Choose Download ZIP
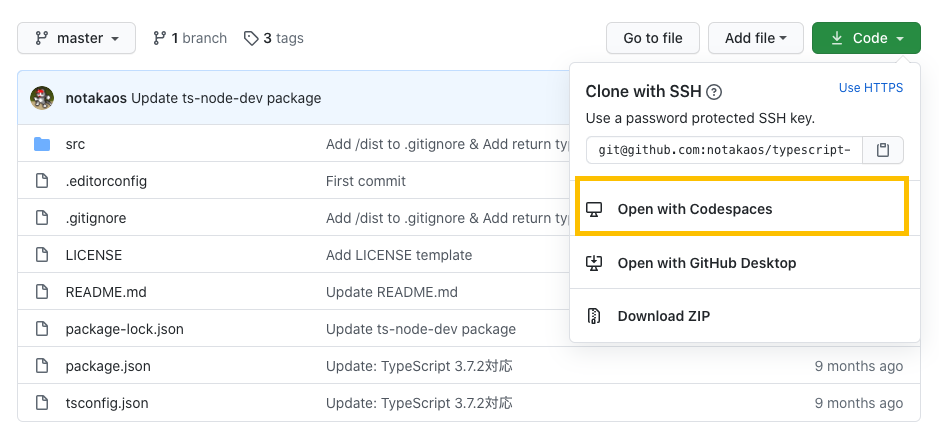The height and width of the screenshot is (430, 939). pos(744,316)
